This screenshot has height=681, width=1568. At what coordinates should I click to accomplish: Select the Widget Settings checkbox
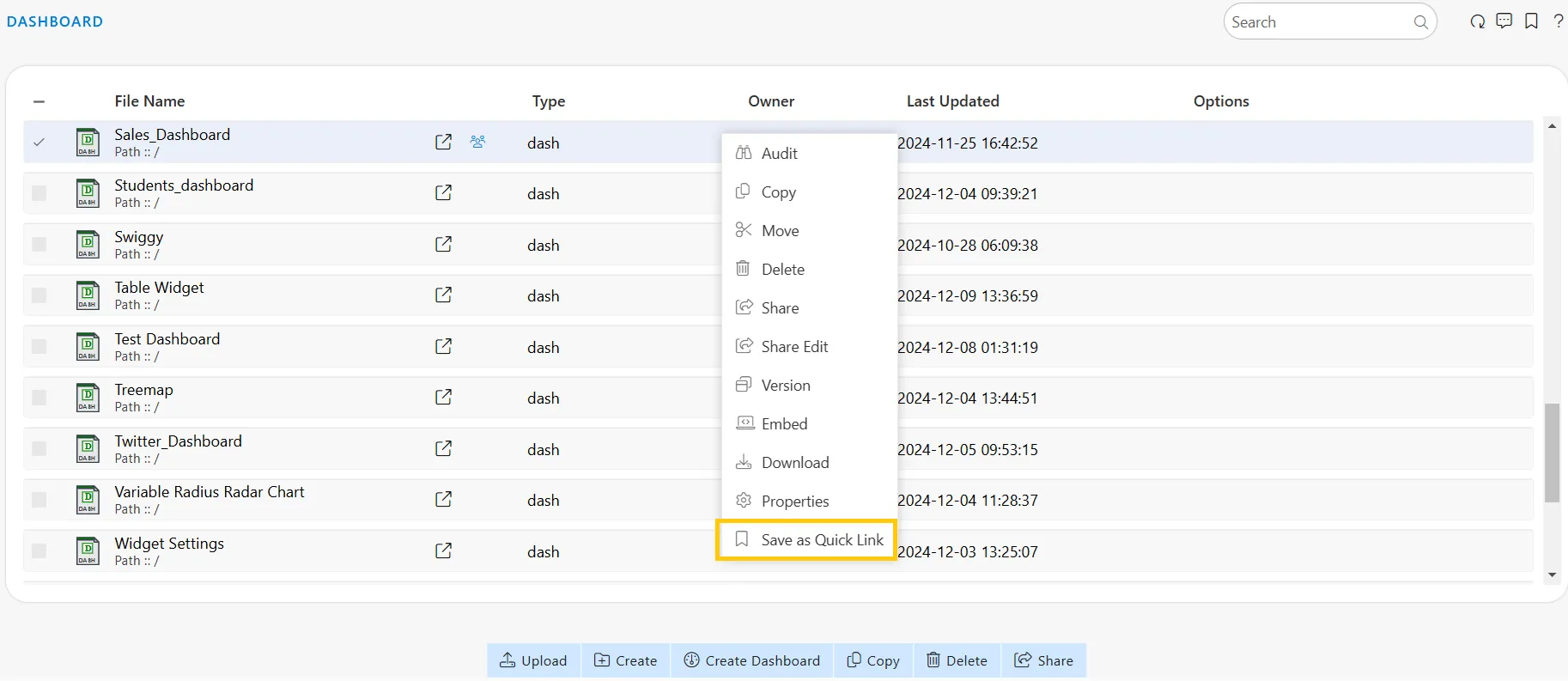[x=39, y=551]
